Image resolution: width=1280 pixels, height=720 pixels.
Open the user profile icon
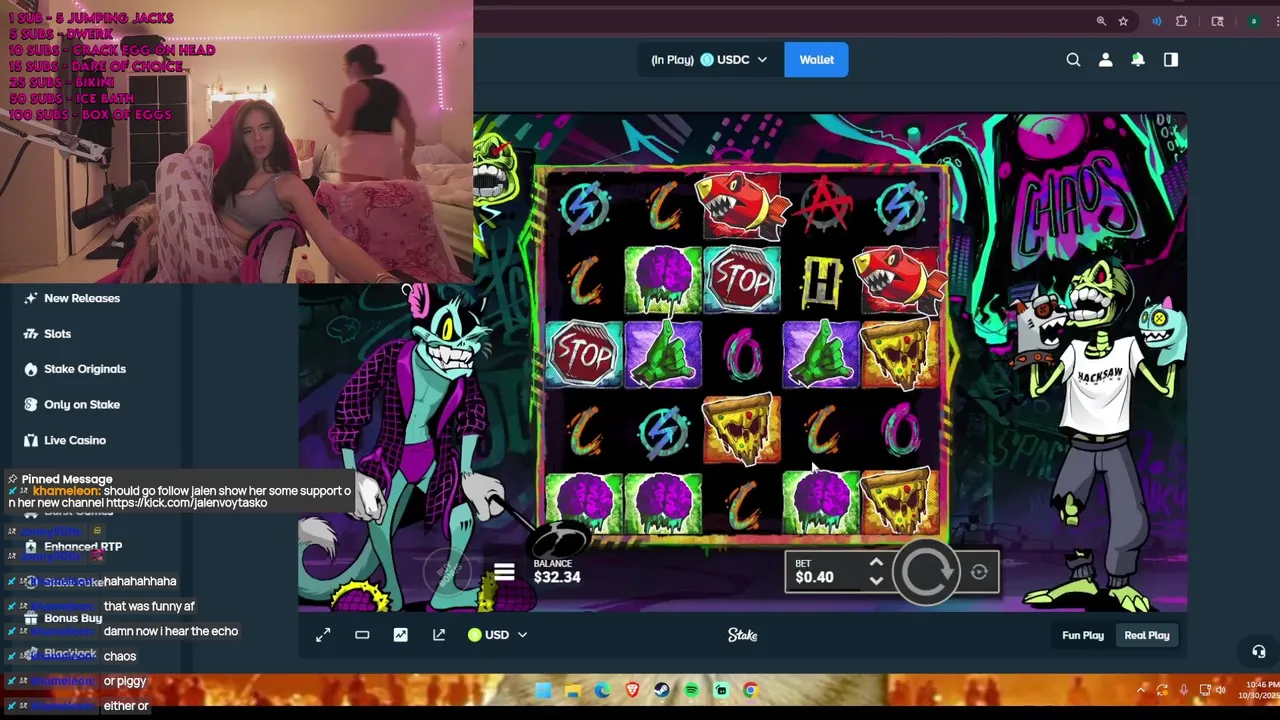click(1105, 60)
